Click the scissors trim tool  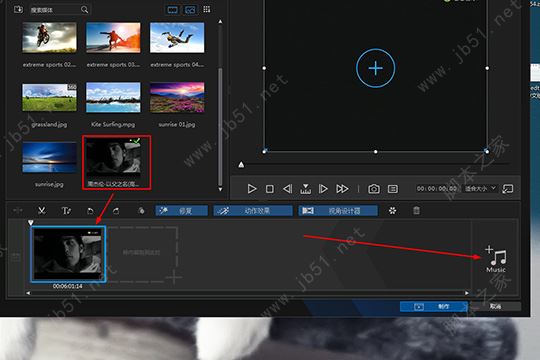pyautogui.click(x=42, y=210)
